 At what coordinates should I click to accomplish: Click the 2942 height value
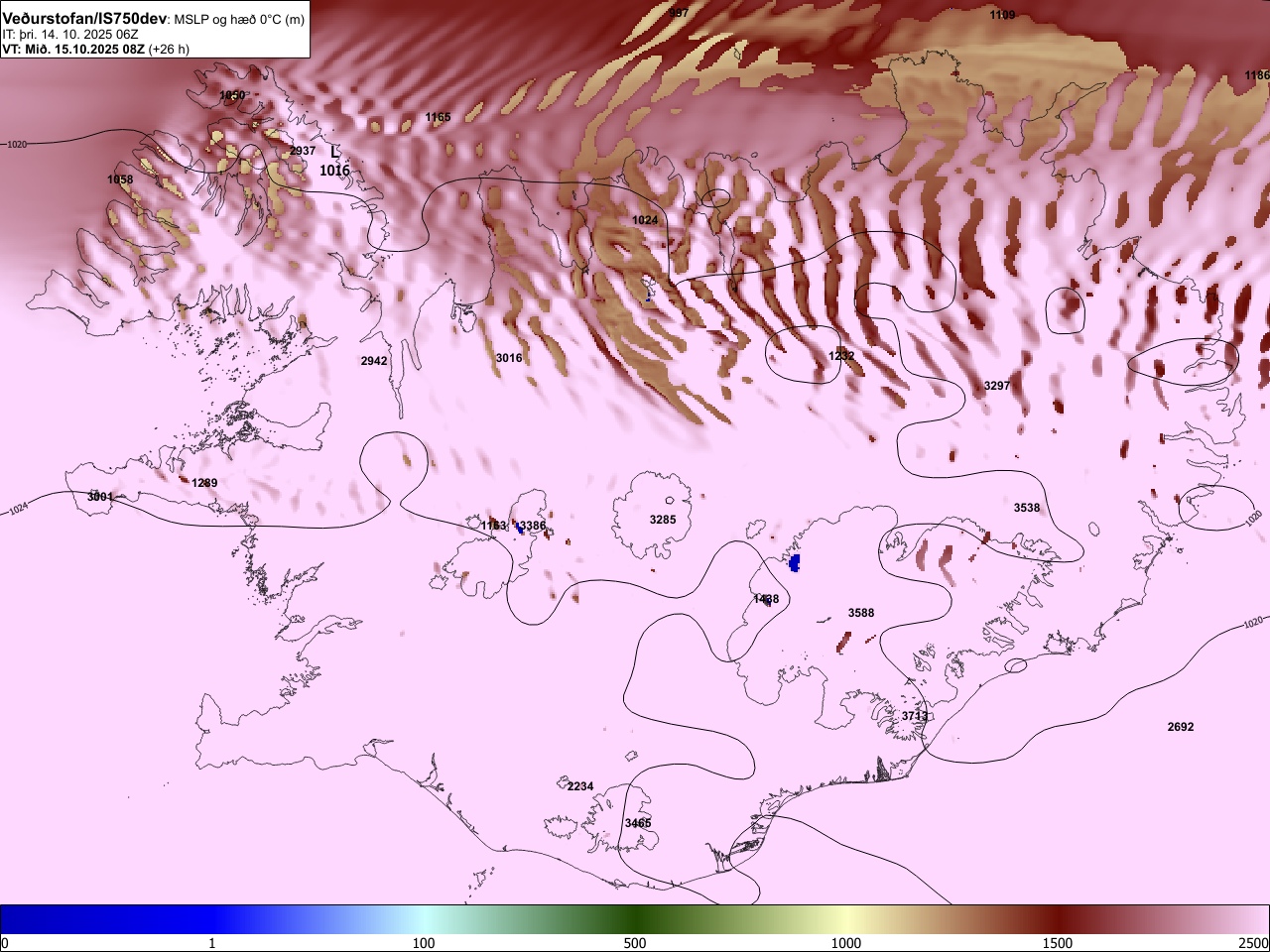374,361
